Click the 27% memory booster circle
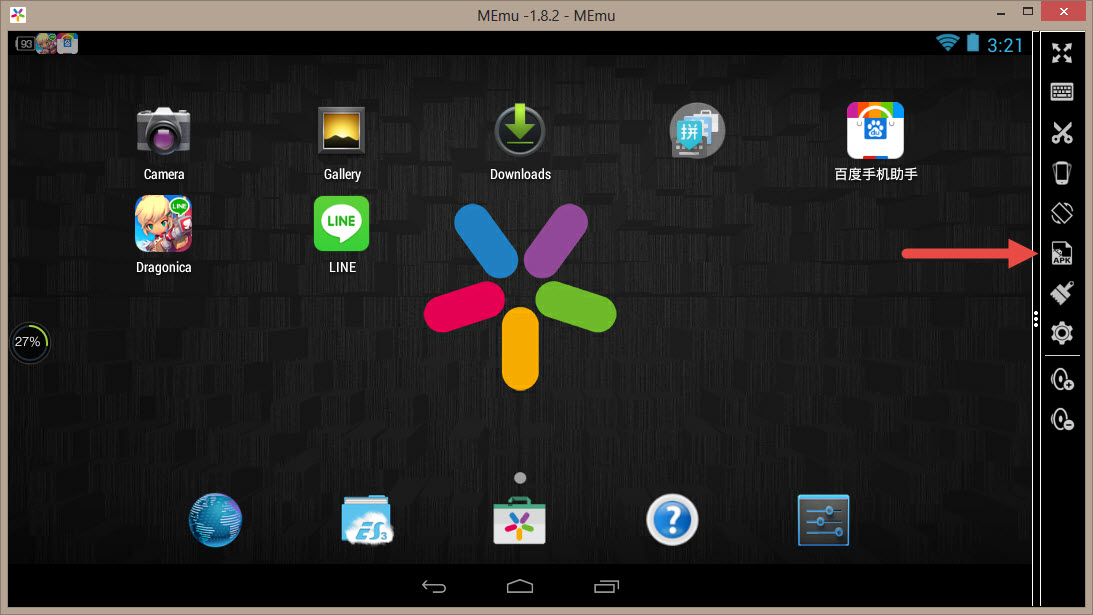 pyautogui.click(x=29, y=342)
